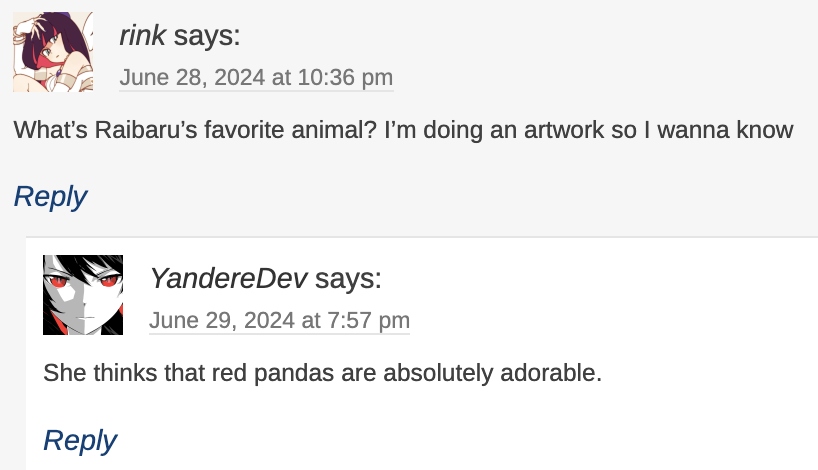Open commenter name rink

pyautogui.click(x=142, y=35)
